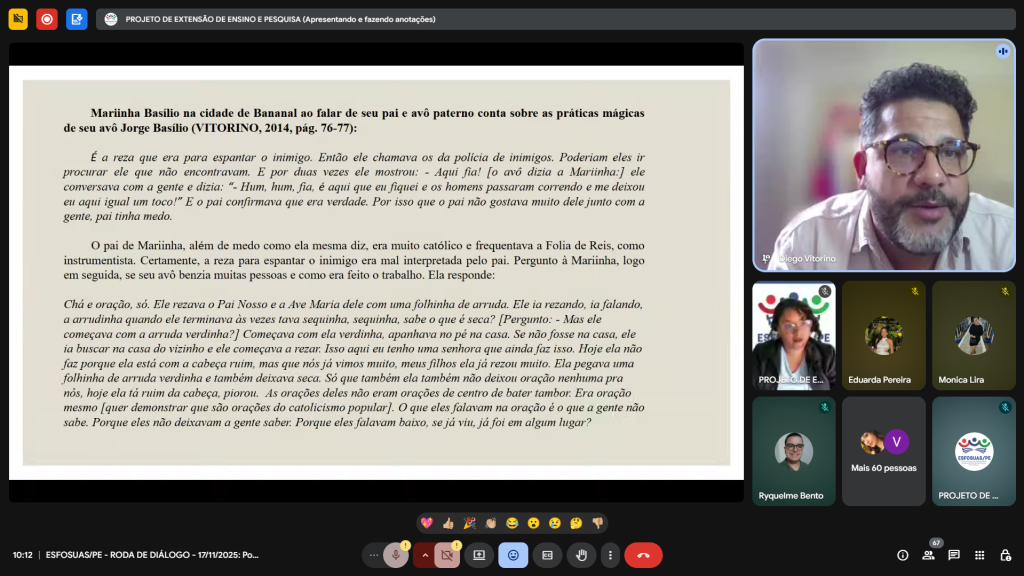Raise hand using the hand icon

[581, 555]
